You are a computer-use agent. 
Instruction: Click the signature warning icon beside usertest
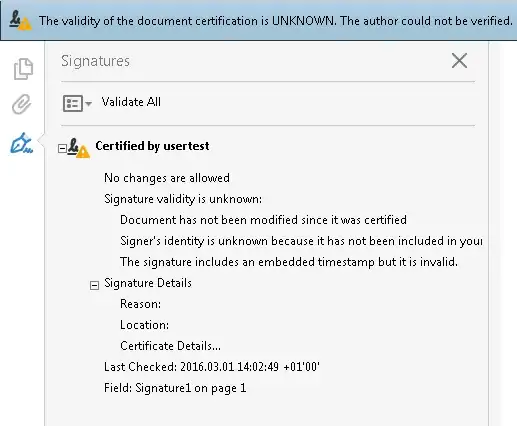pos(79,148)
